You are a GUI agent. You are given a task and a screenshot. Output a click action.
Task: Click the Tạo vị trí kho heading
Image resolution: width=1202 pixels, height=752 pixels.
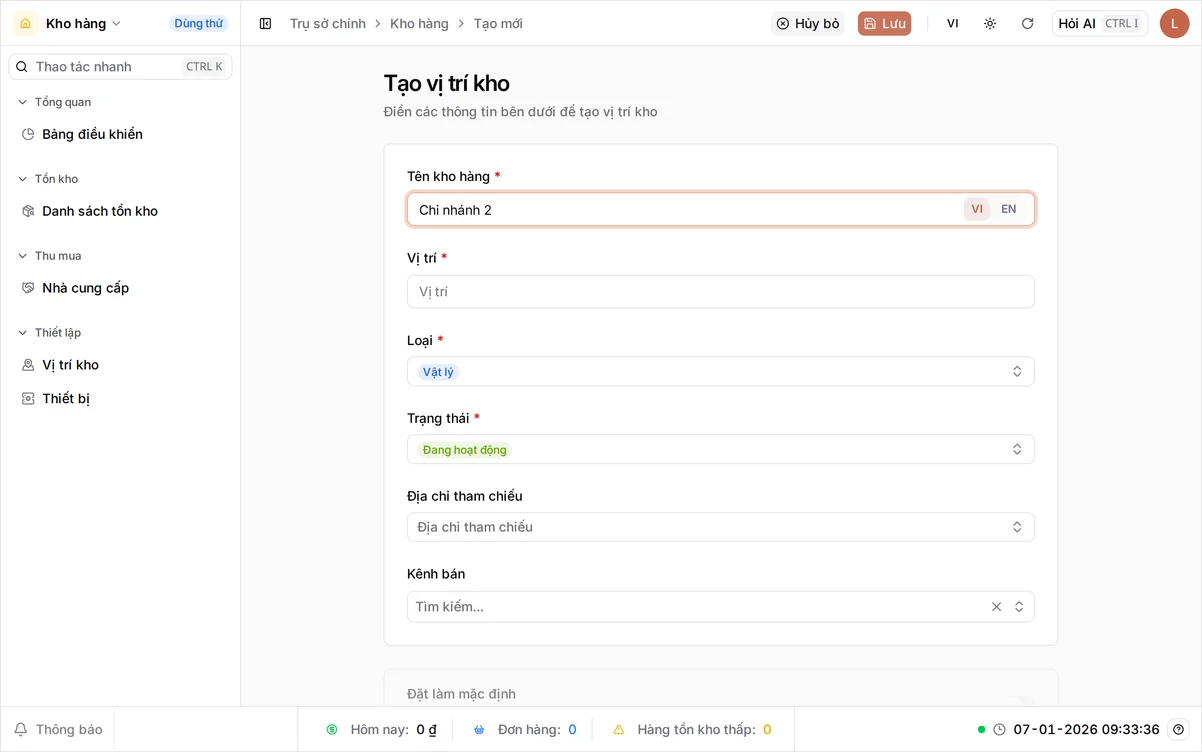tap(447, 83)
